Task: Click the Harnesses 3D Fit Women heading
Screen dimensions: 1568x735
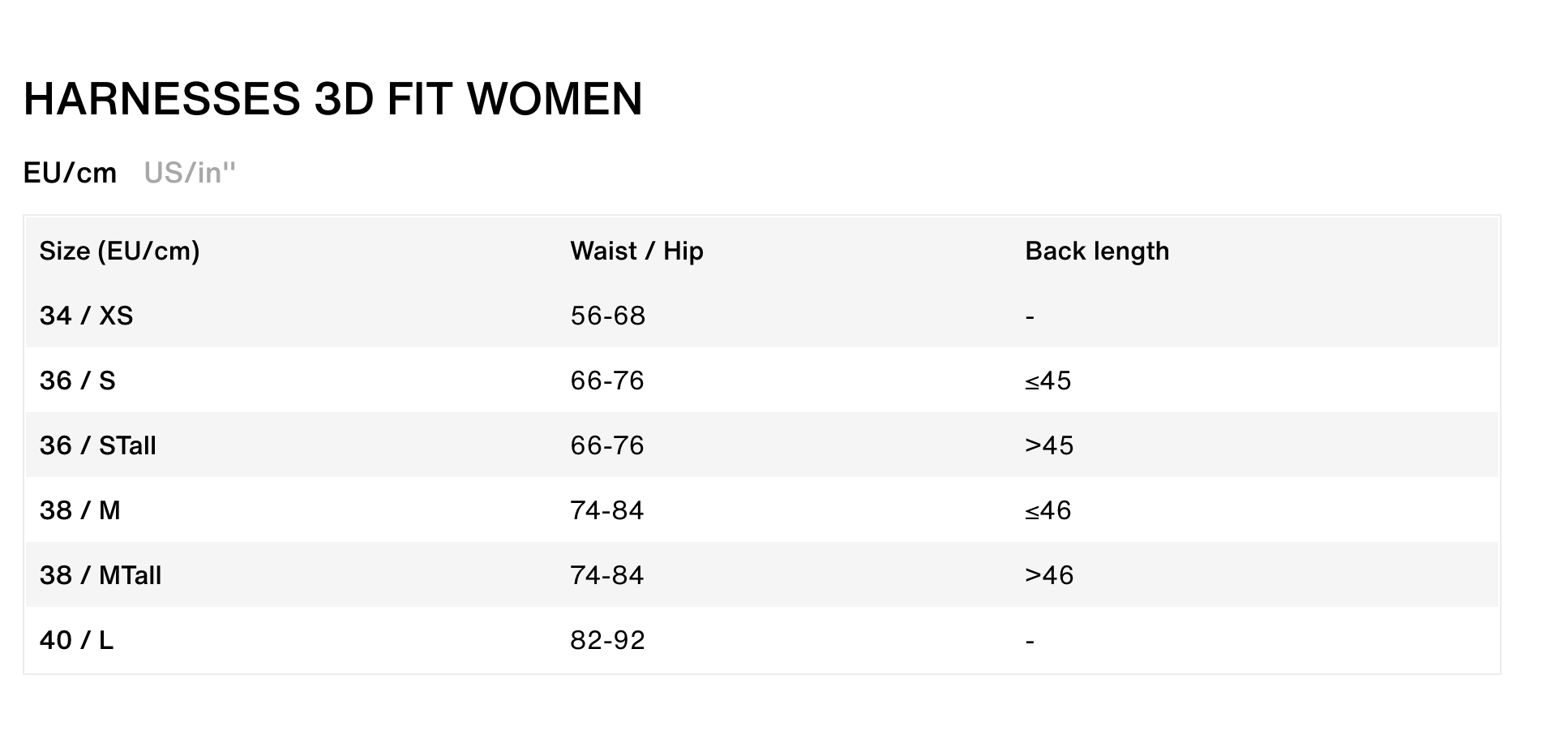Action: tap(333, 99)
